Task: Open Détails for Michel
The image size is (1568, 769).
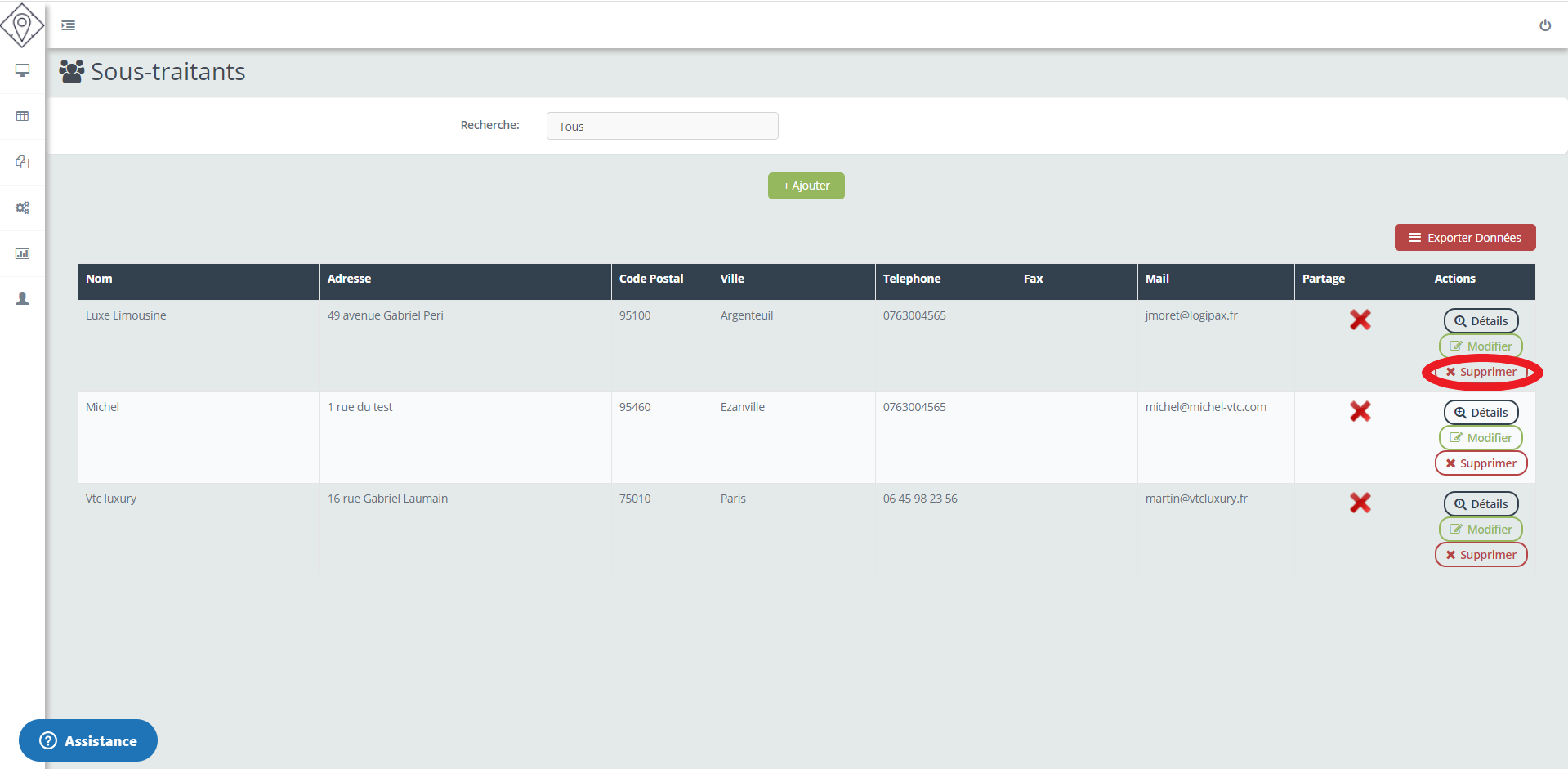Action: click(x=1481, y=413)
